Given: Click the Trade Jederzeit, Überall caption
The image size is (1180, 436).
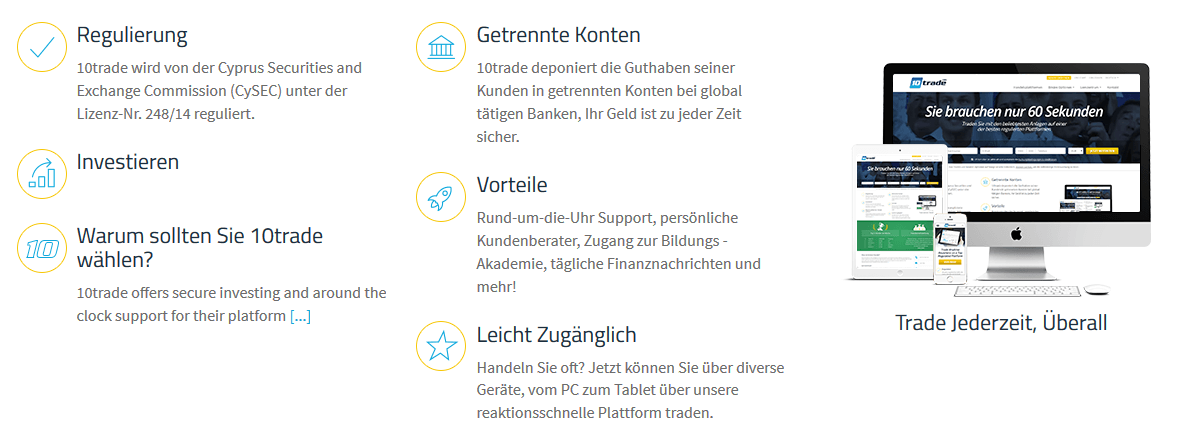Looking at the screenshot, I should (1001, 322).
